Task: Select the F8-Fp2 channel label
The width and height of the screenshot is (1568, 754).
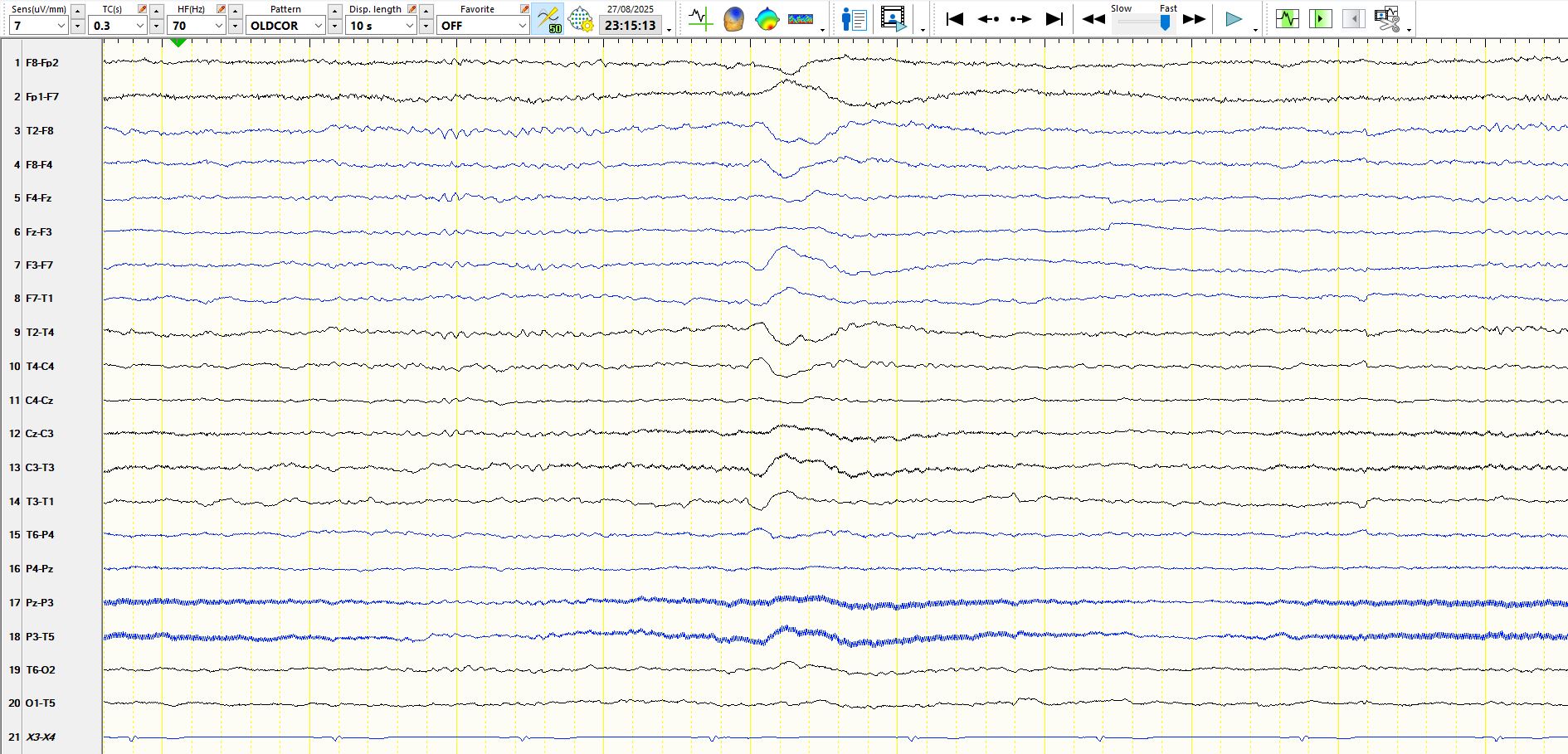Action: [x=42, y=63]
